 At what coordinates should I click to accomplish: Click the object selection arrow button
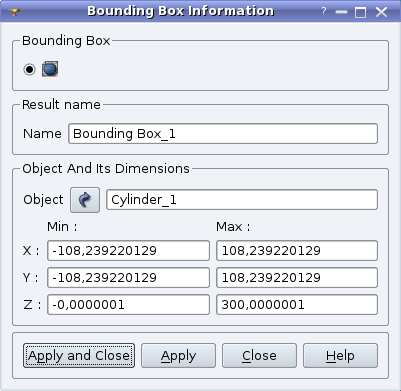pyautogui.click(x=85, y=200)
